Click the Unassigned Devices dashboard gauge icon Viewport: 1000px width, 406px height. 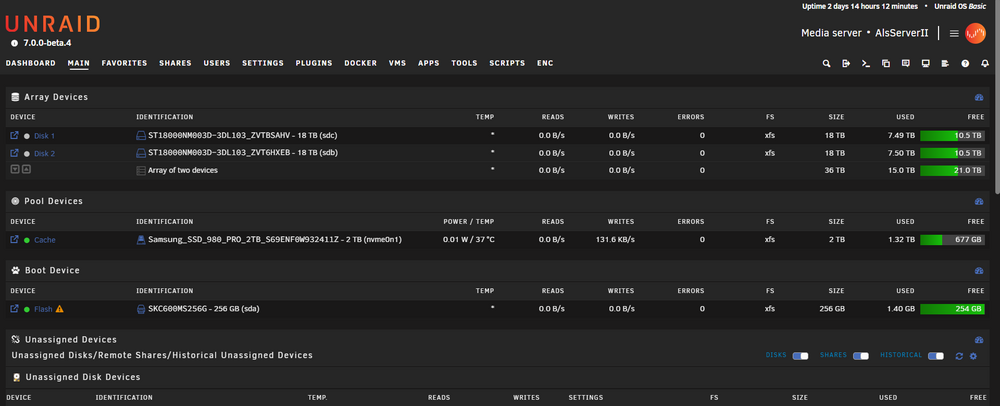979,340
